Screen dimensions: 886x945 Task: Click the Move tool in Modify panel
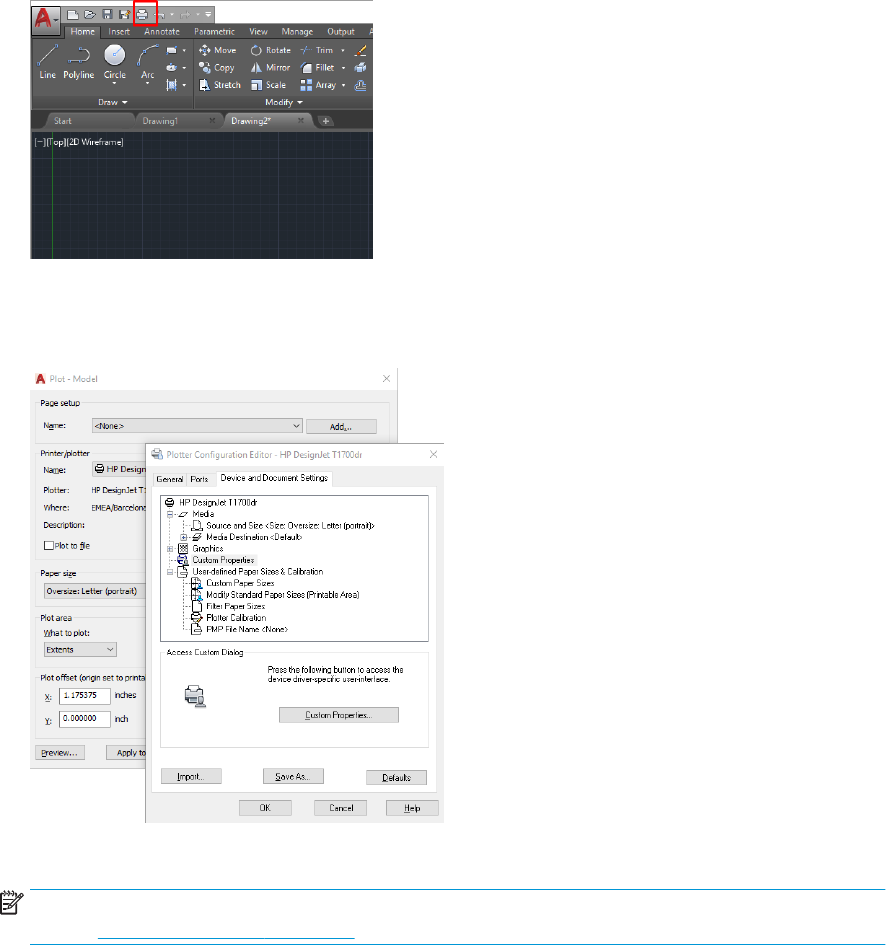coord(218,50)
